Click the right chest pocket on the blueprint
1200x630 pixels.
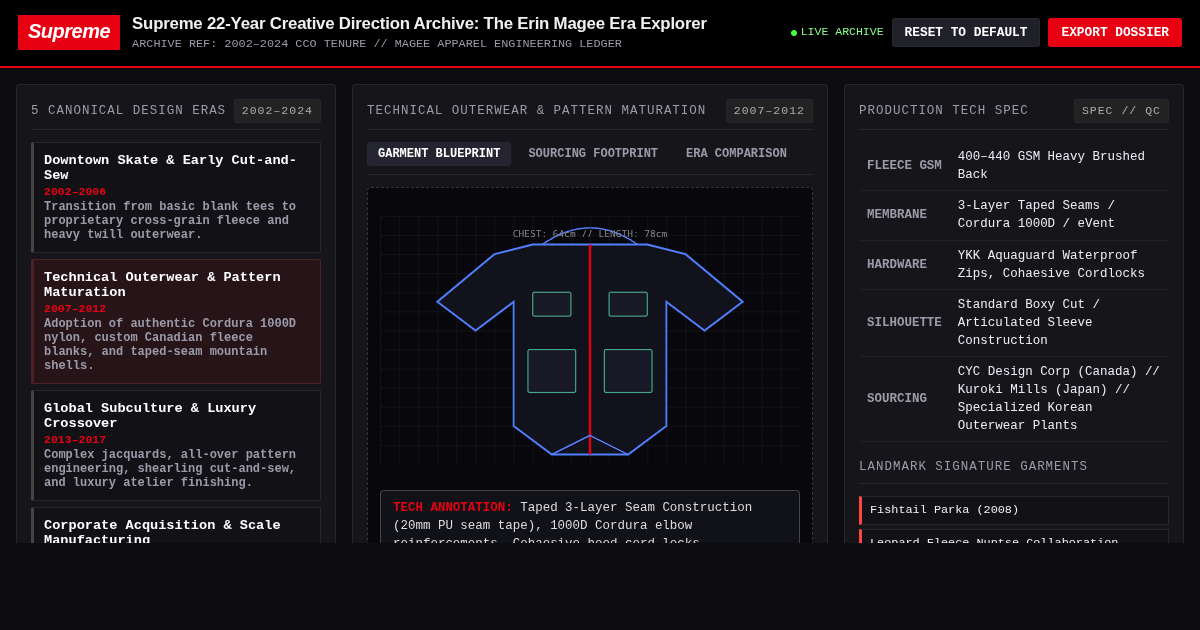tap(628, 304)
